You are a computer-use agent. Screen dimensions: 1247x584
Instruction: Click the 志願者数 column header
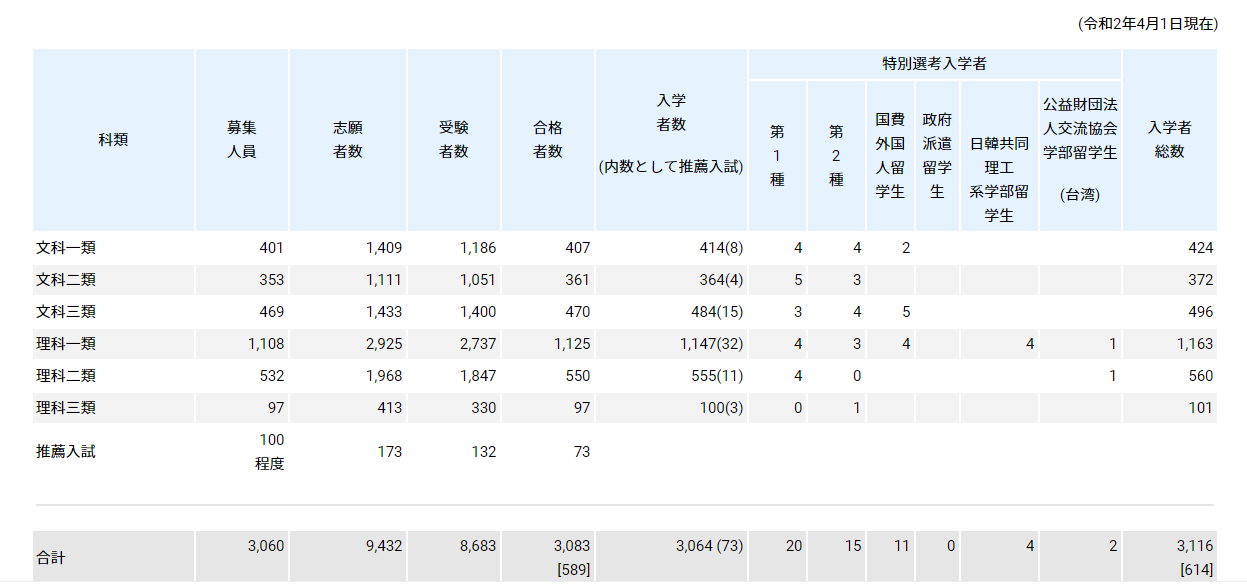[x=348, y=140]
